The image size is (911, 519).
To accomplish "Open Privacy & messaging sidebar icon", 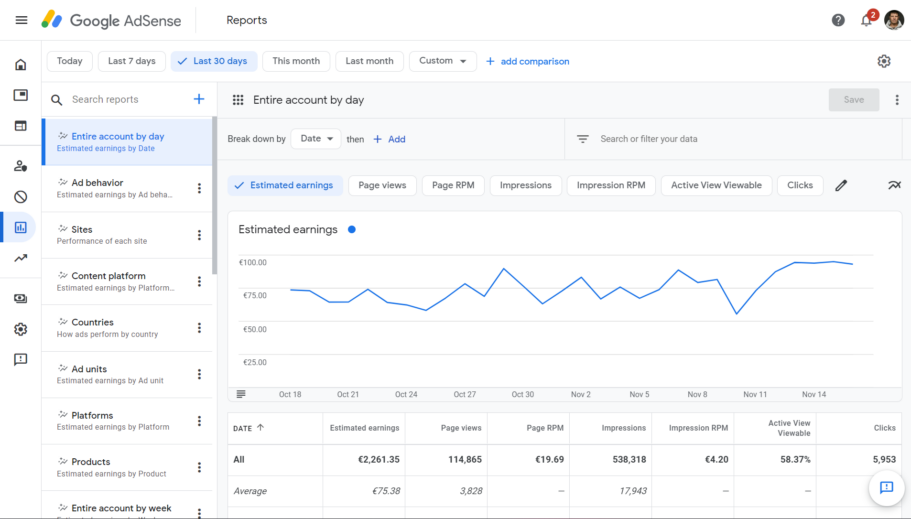I will (21, 166).
